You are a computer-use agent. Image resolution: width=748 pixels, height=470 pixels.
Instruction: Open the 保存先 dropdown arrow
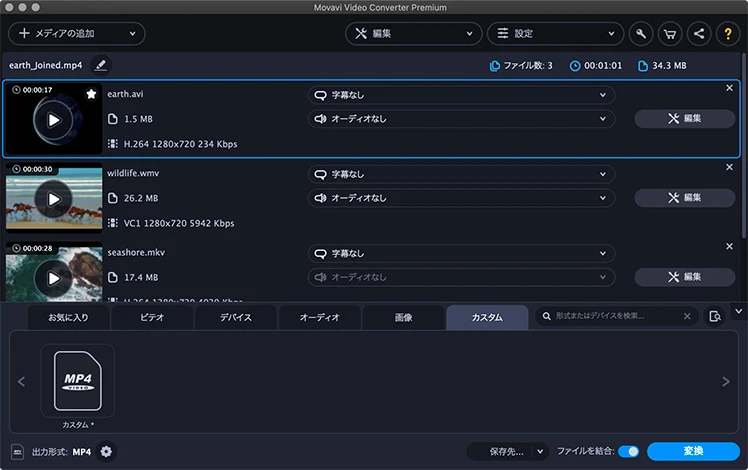click(540, 451)
